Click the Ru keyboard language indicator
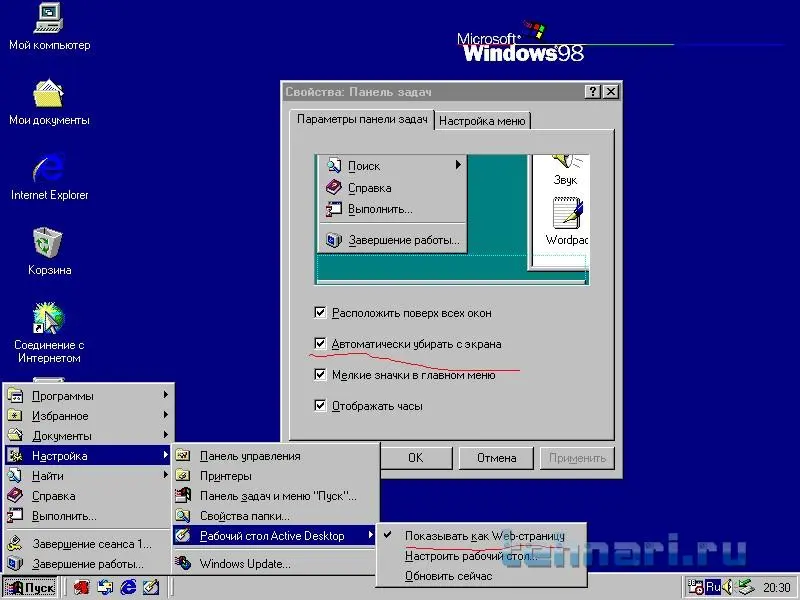800x600 pixels. [713, 587]
